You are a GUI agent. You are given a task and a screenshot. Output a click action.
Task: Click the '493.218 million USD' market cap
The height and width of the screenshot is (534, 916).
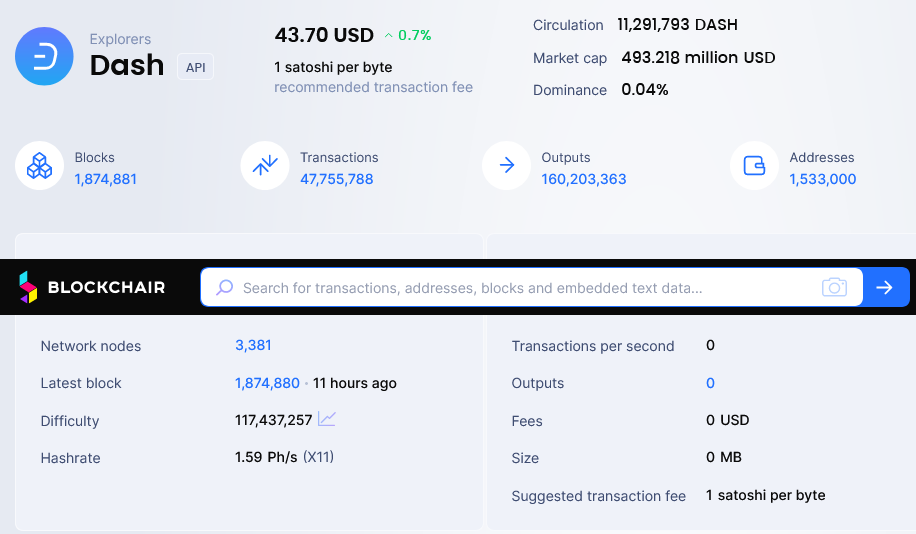tap(698, 57)
